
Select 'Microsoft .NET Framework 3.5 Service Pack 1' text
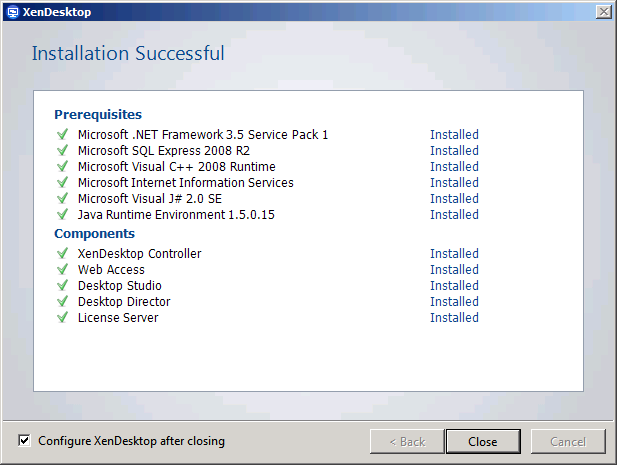pos(203,135)
